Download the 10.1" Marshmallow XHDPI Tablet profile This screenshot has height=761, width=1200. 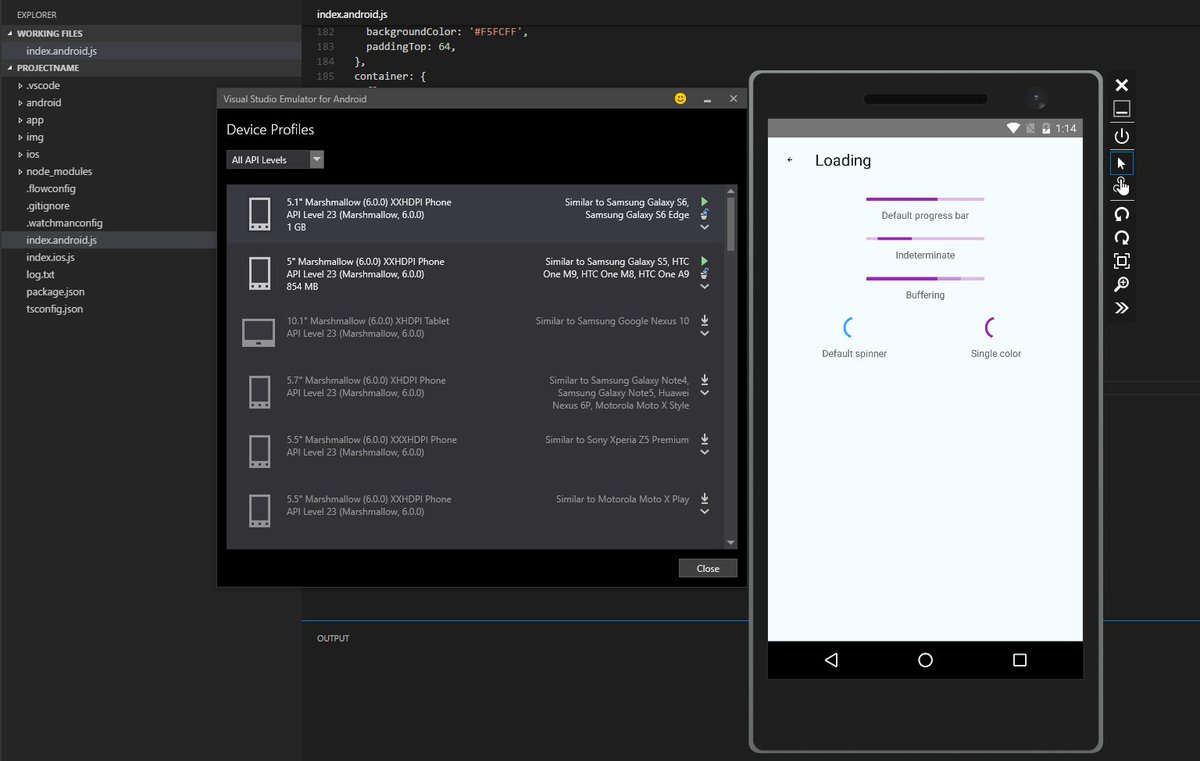point(705,321)
